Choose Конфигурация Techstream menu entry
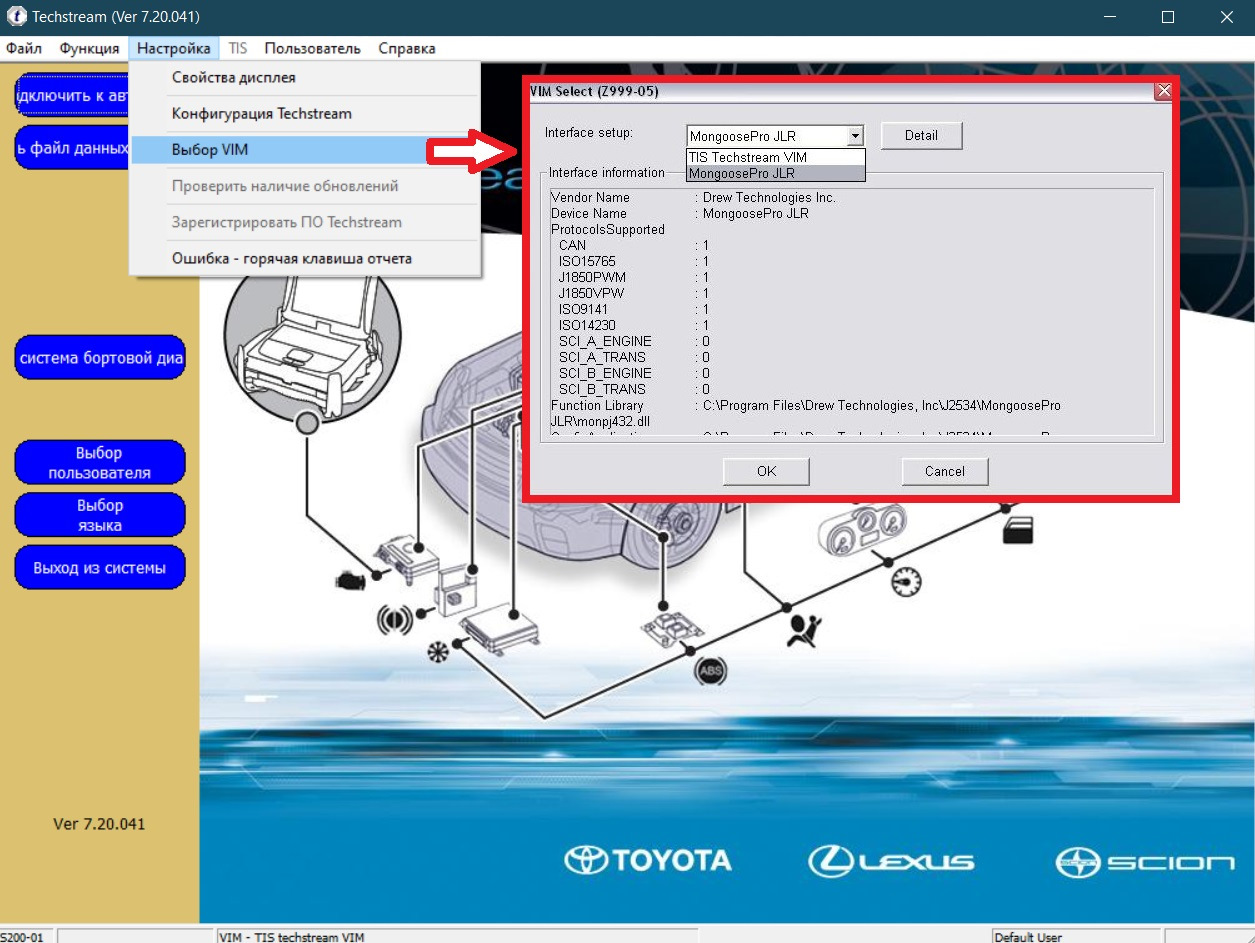 click(306, 114)
